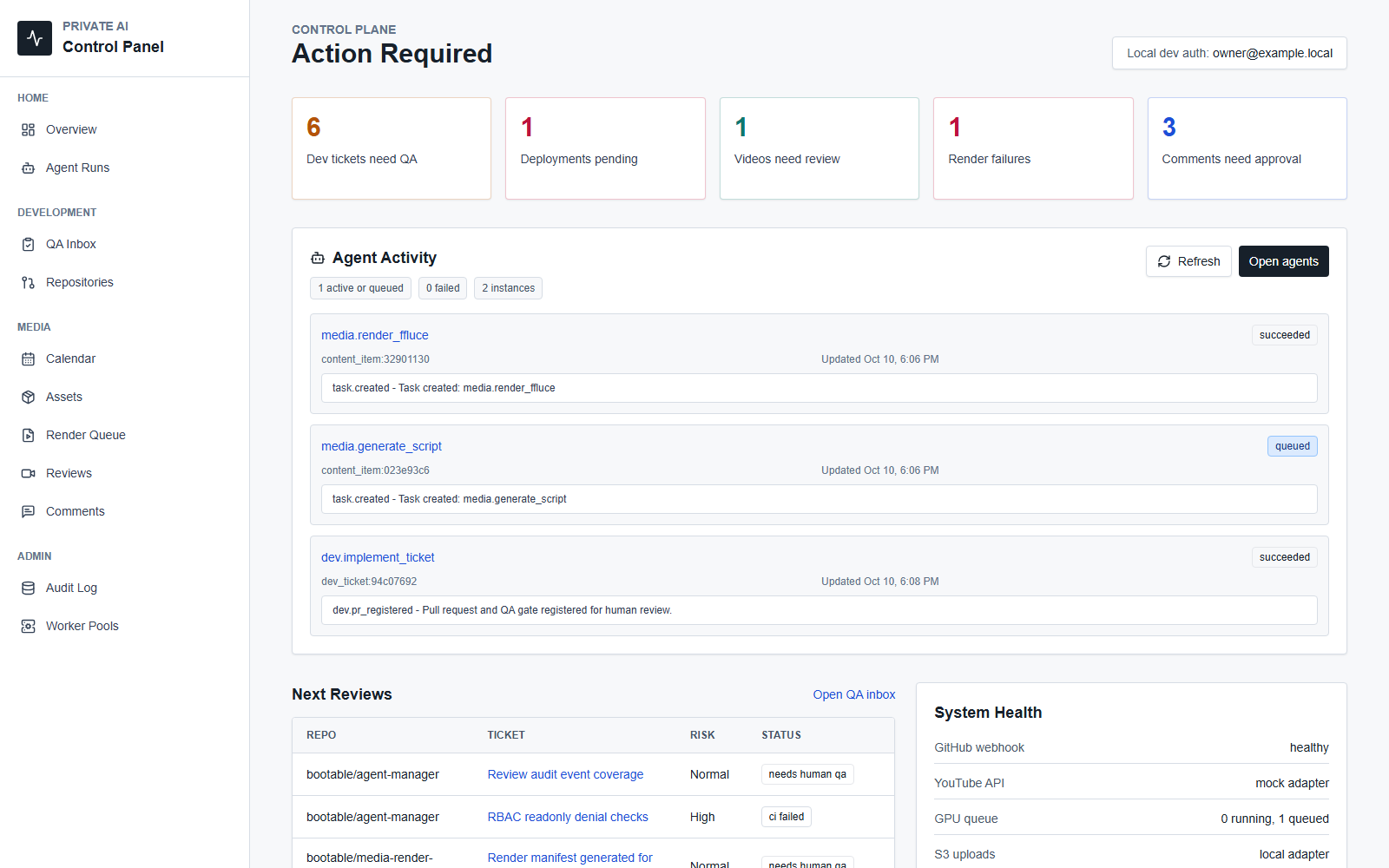Select the Deployments pending card
This screenshot has width=1389, height=868.
[x=605, y=148]
